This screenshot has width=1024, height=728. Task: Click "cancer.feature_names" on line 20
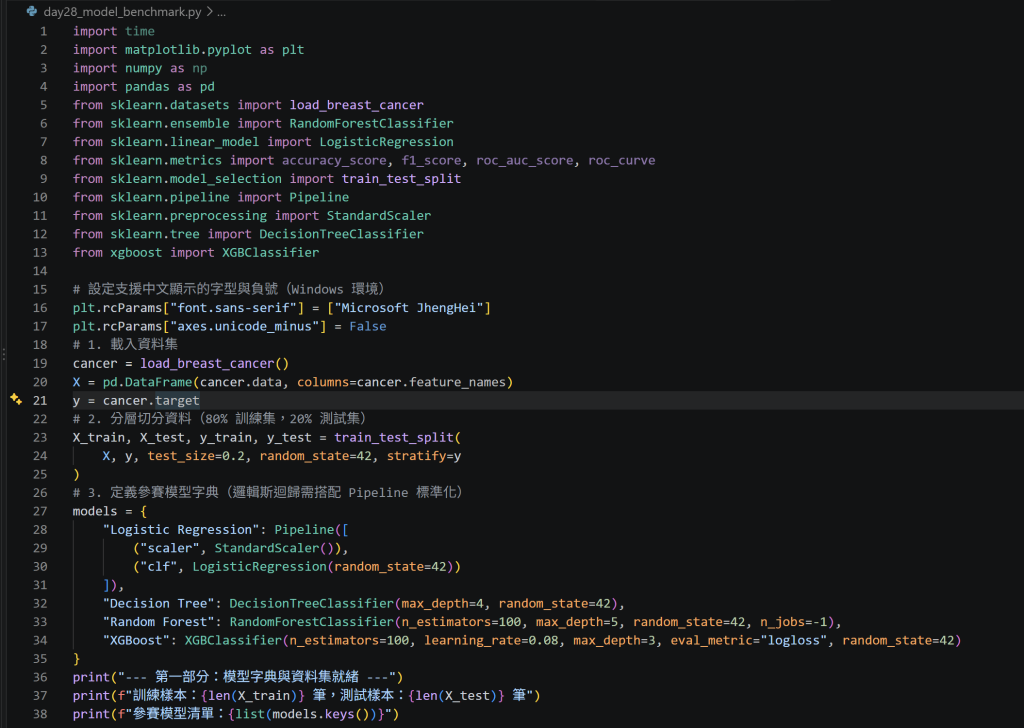[431, 382]
